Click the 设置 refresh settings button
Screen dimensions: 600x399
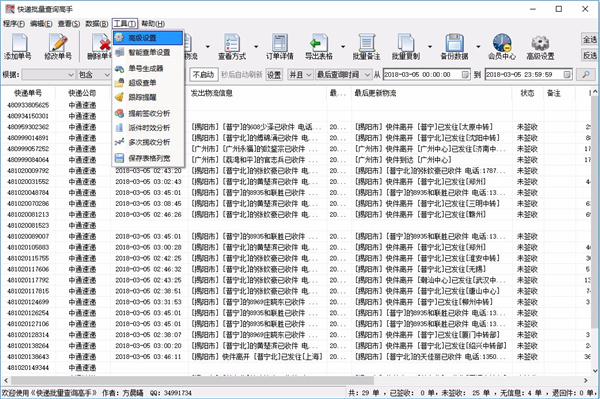[x=274, y=75]
